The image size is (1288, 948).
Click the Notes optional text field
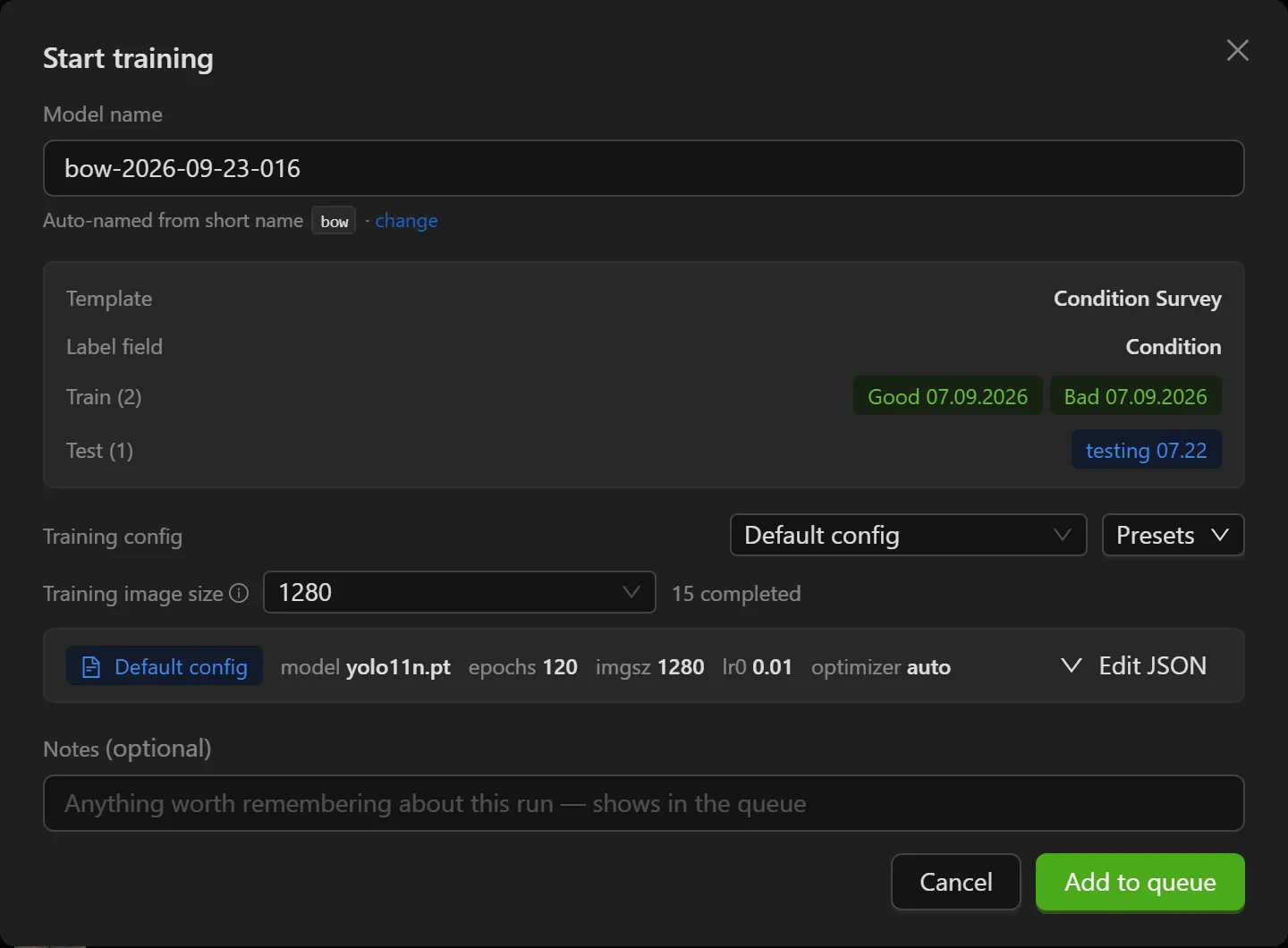(644, 803)
